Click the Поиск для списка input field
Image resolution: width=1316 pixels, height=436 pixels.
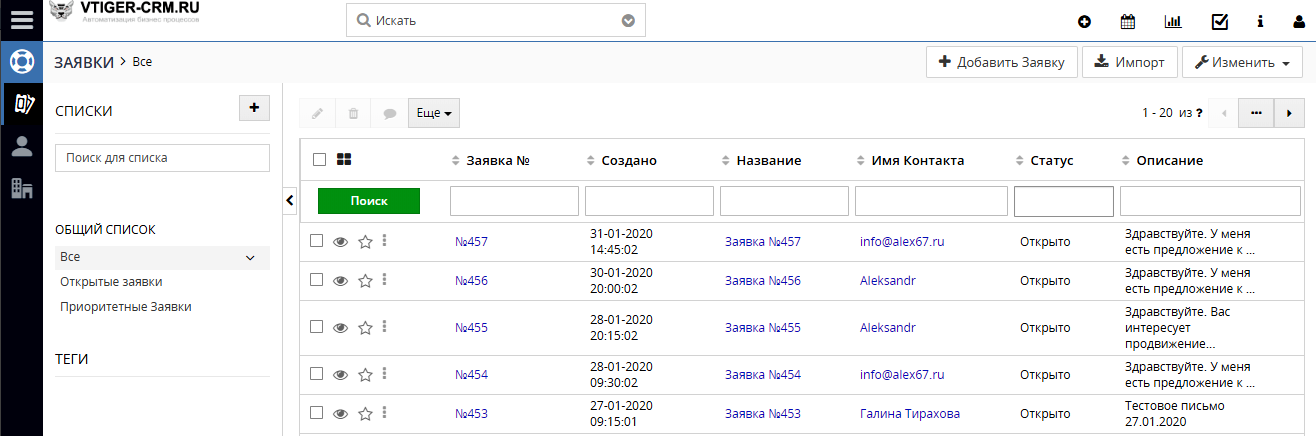tap(162, 158)
